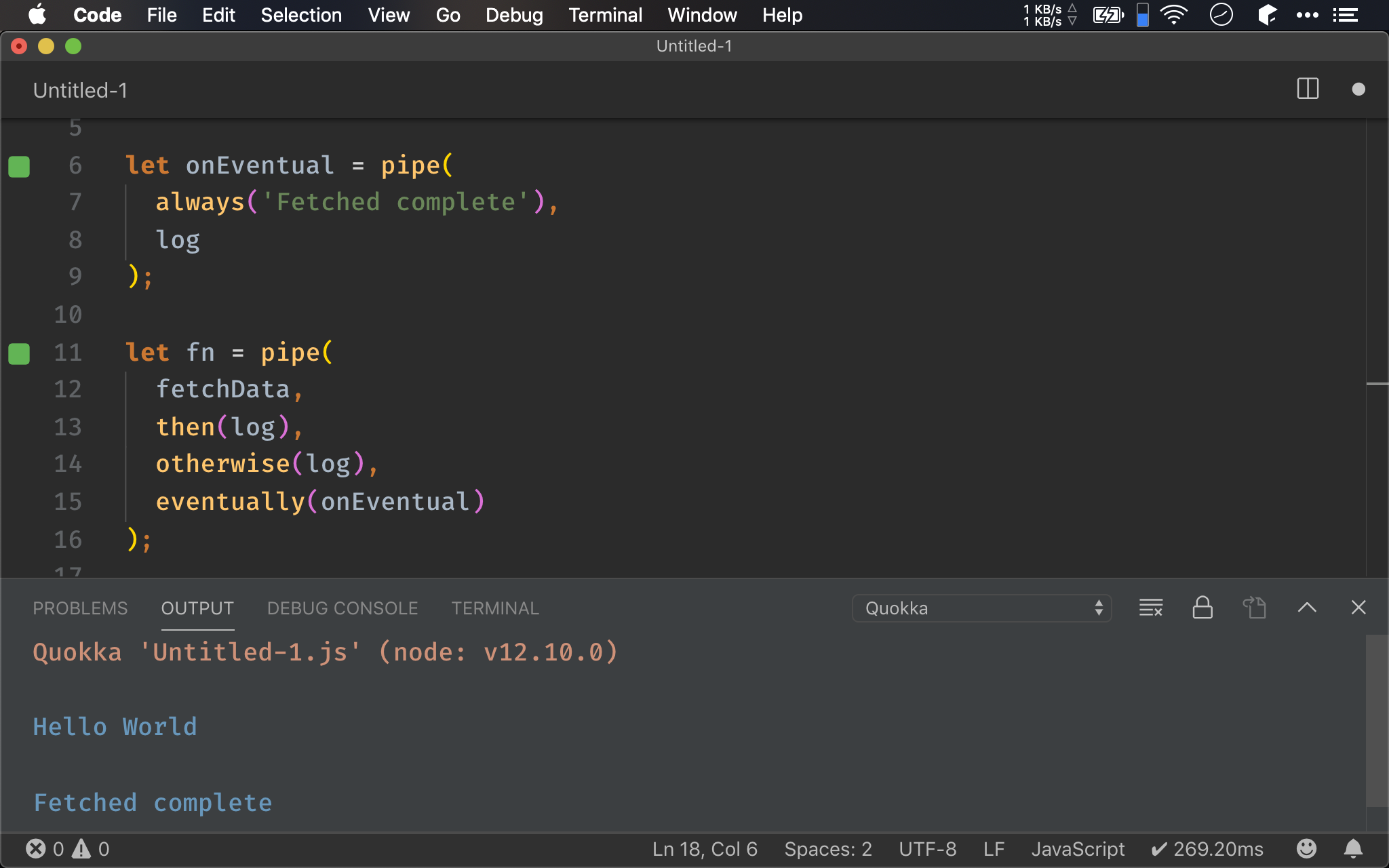Select the OUTPUT tab

pos(197,608)
